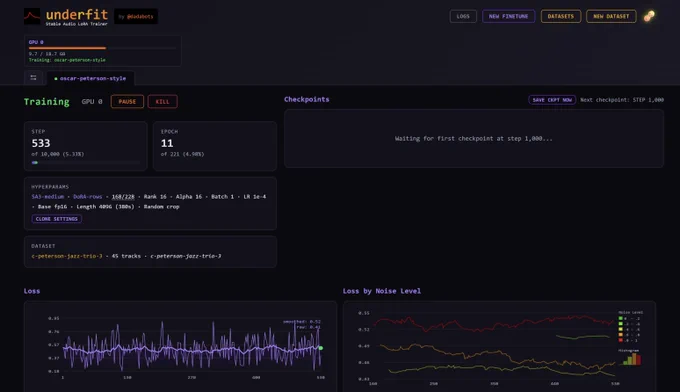The width and height of the screenshot is (680, 392).
Task: Click the underlined 168/228 value
Action: [x=123, y=197]
